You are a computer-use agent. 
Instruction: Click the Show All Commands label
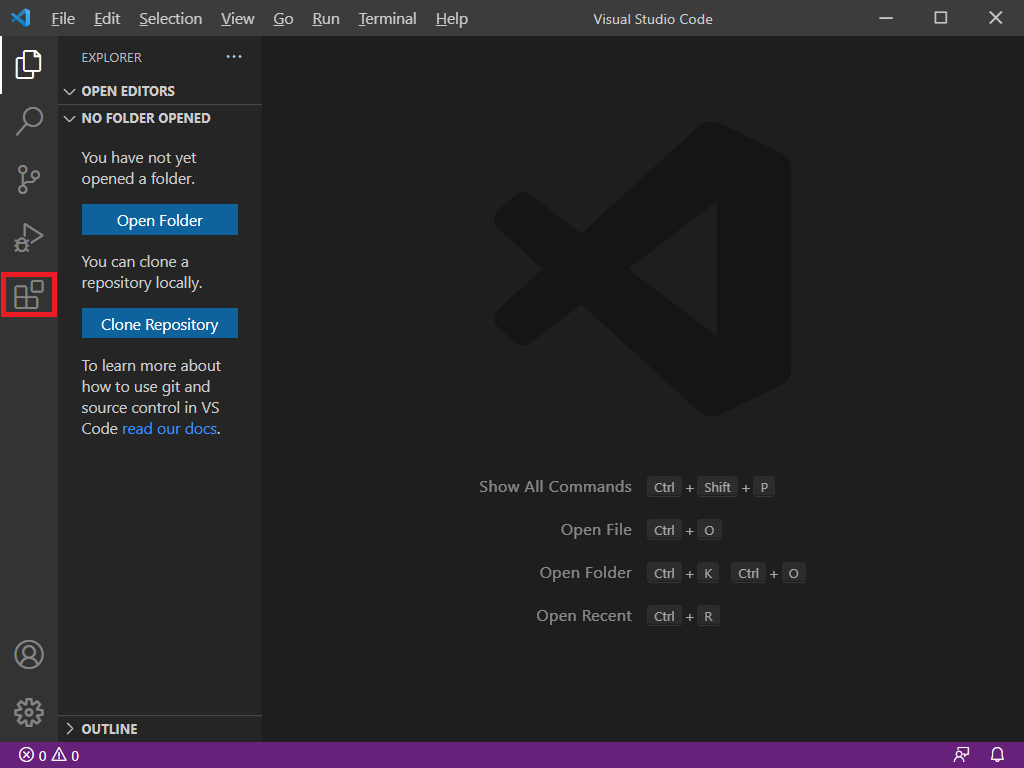pyautogui.click(x=555, y=487)
